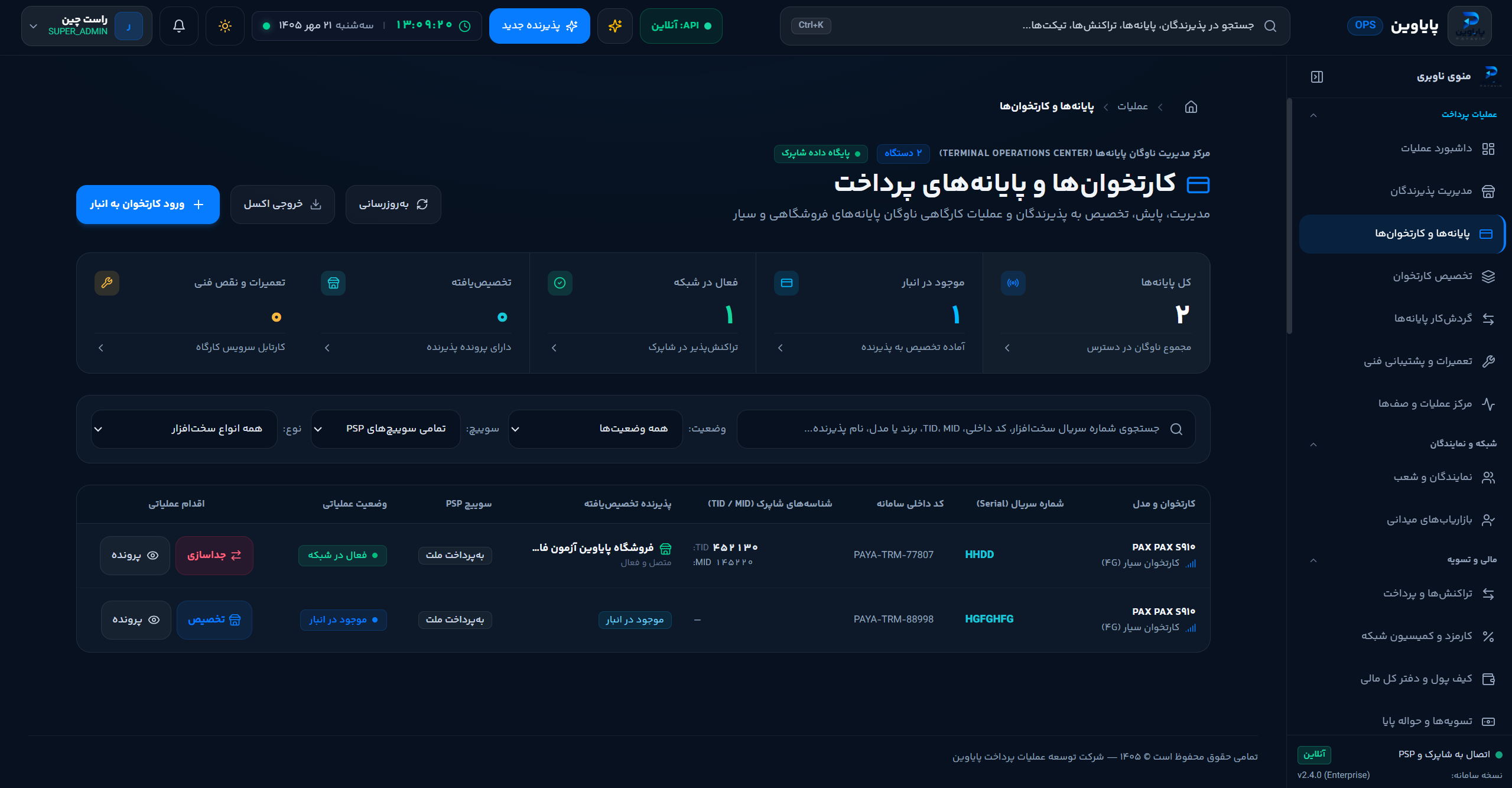The height and width of the screenshot is (788, 1512).
Task: Select پایانه‌ها و کارتخوان‌ها menu item
Action: (x=1402, y=234)
